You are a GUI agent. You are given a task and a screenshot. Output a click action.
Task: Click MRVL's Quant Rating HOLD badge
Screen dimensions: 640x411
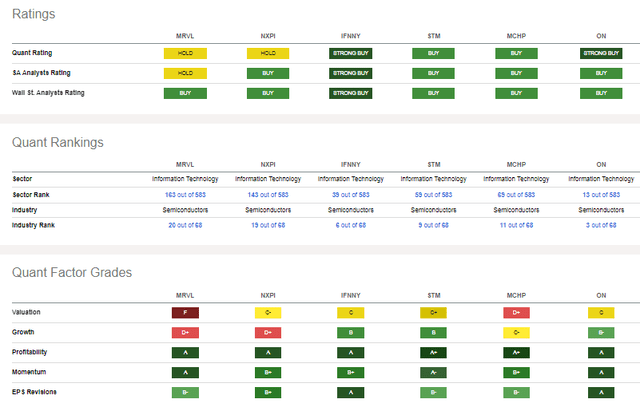click(x=185, y=53)
